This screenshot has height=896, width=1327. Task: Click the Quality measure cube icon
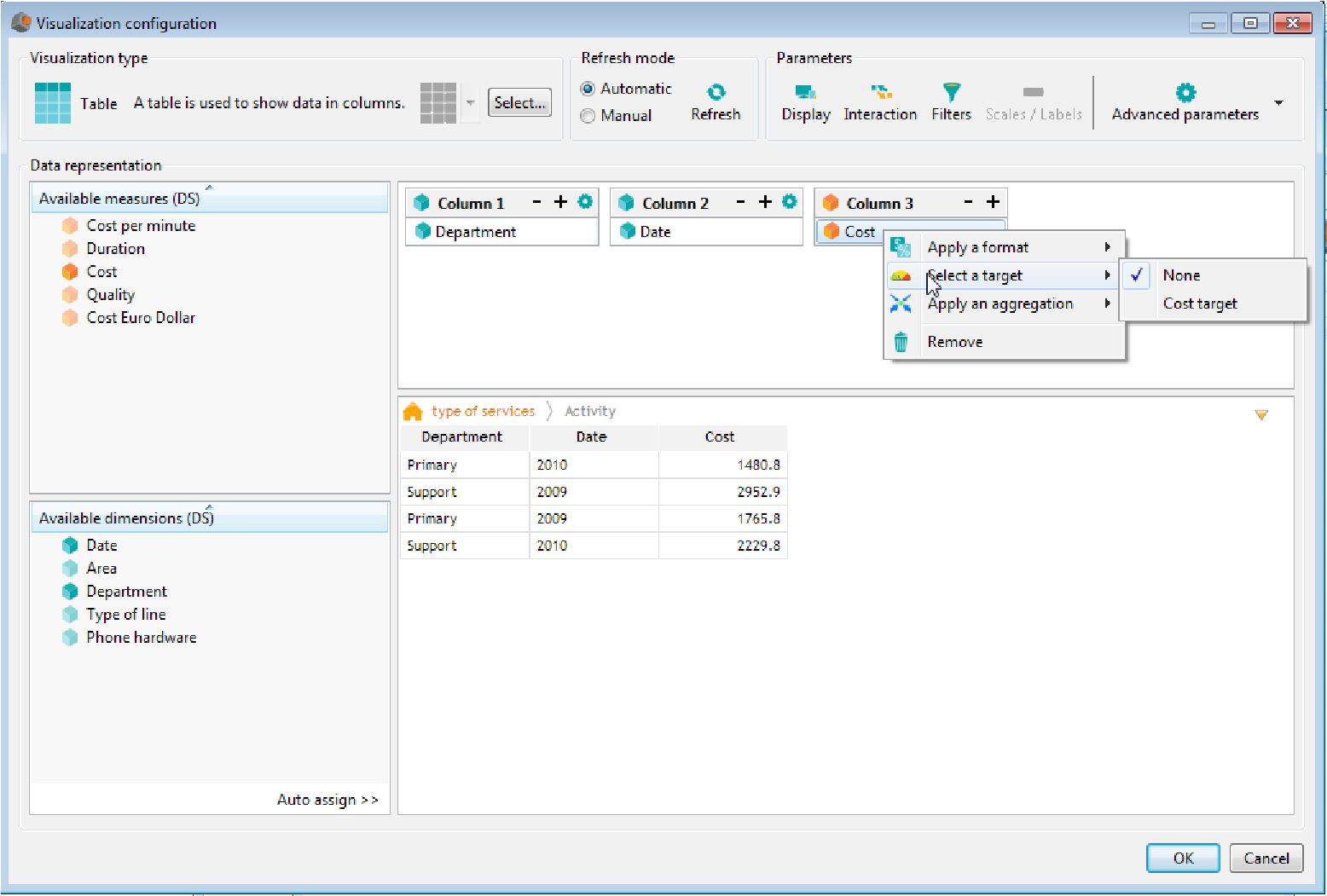pos(70,295)
